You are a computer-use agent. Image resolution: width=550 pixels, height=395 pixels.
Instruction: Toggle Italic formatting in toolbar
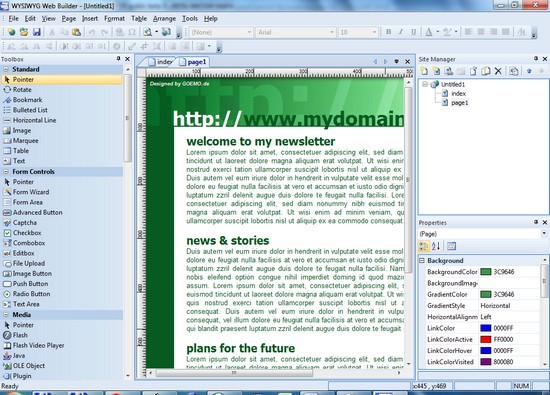tap(401, 32)
